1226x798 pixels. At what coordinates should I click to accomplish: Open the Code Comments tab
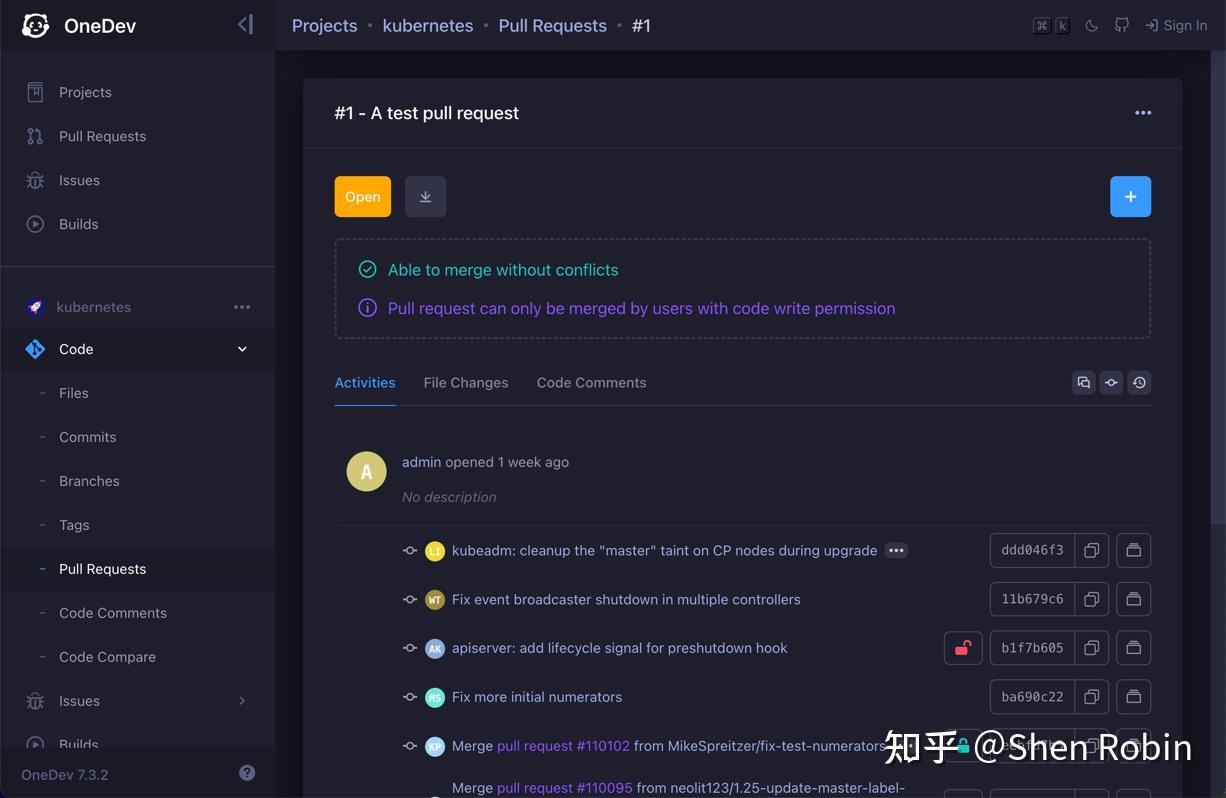coord(591,382)
